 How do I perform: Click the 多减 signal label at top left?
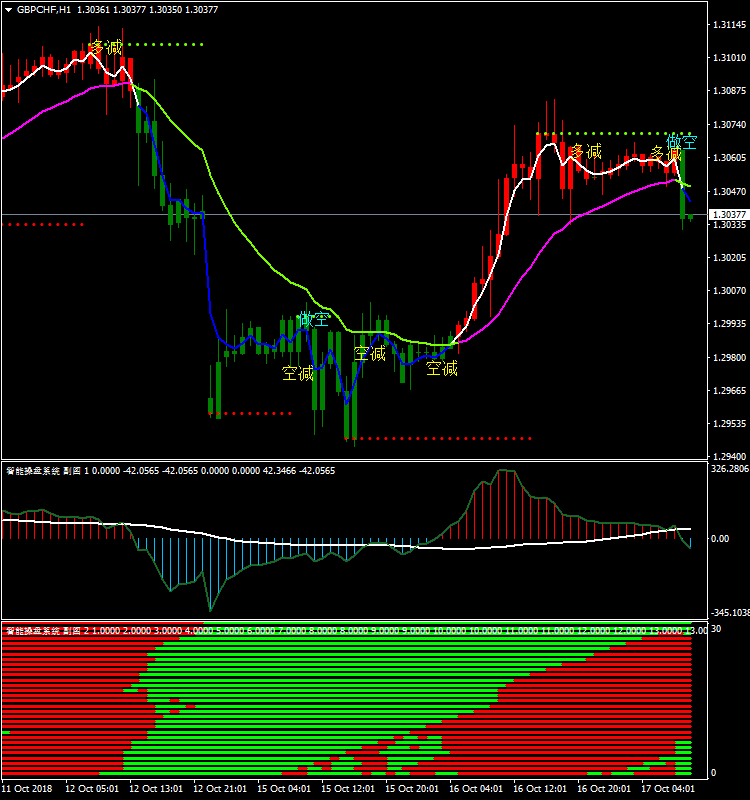tap(105, 47)
